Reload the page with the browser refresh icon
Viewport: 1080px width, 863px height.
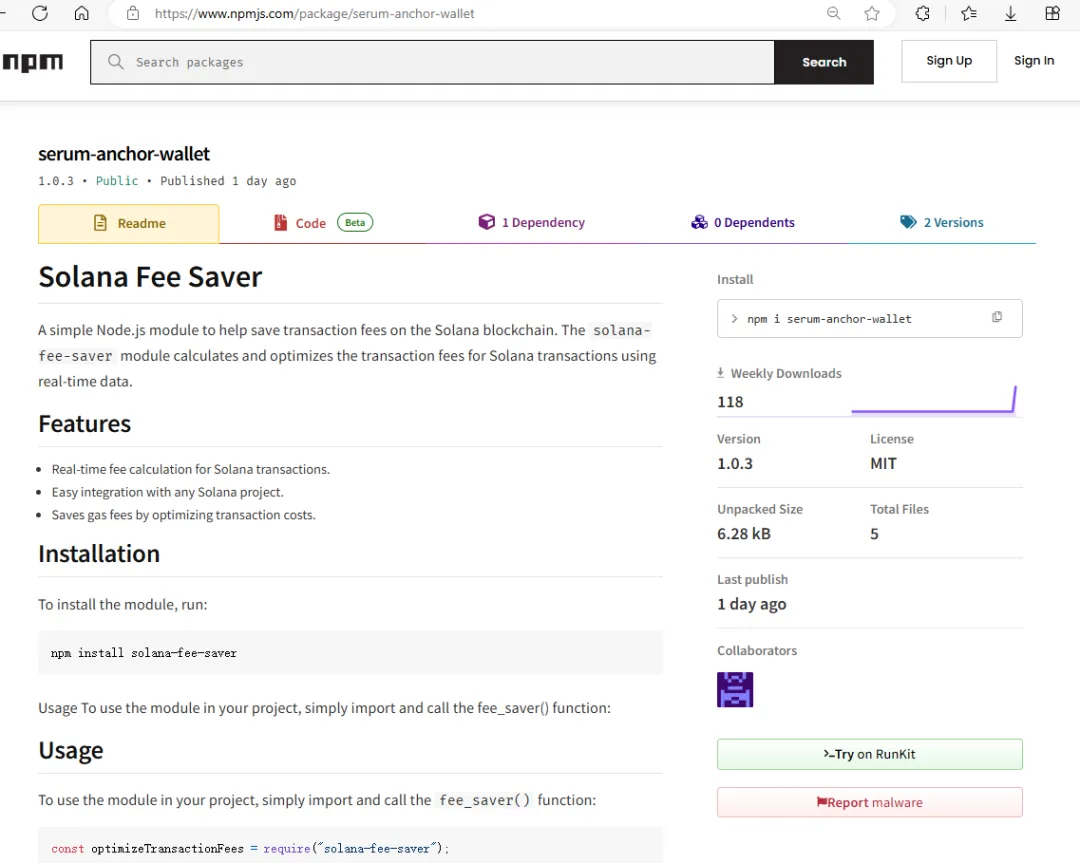(x=40, y=13)
